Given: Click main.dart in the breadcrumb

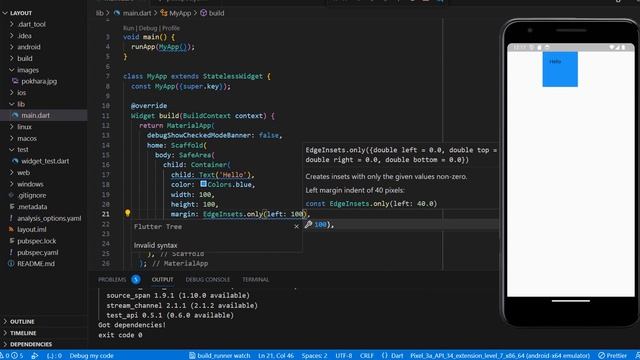Looking at the screenshot, I should (137, 13).
